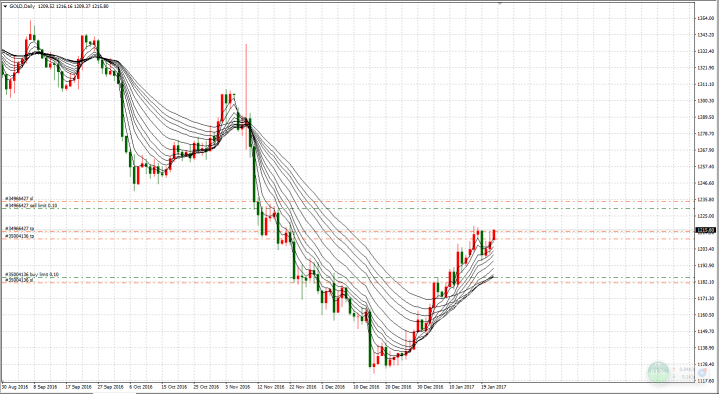
Task: Click the 10 Dec 2016 date label
Action: 366,387
